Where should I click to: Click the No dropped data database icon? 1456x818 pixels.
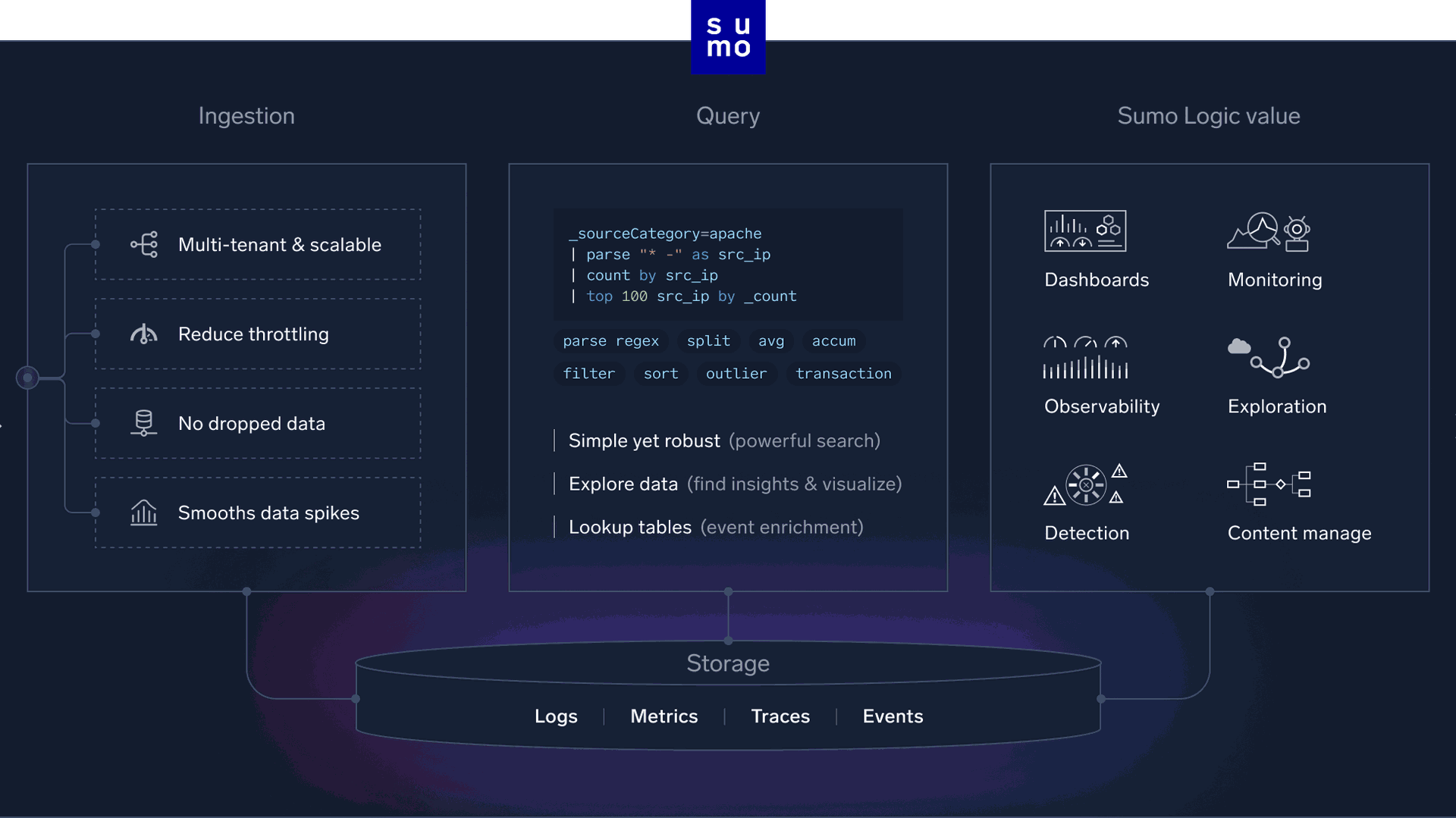point(144,423)
